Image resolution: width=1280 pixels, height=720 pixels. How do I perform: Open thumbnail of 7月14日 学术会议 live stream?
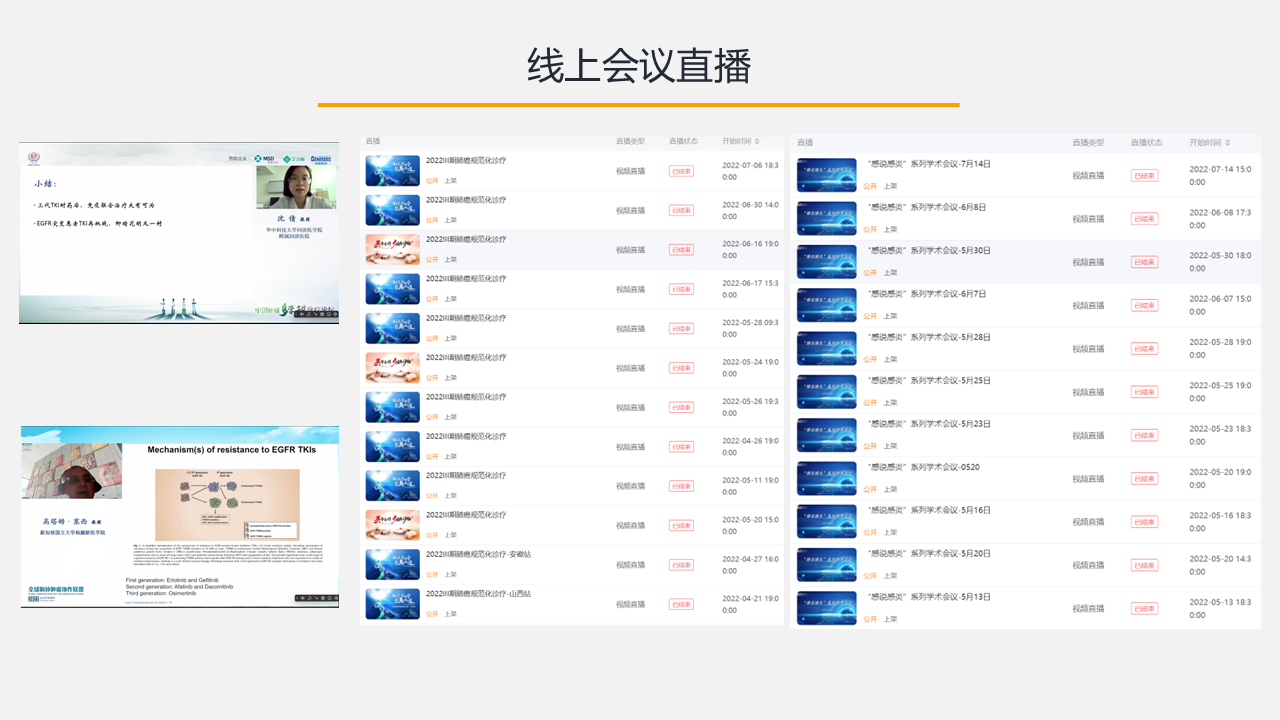tap(826, 175)
